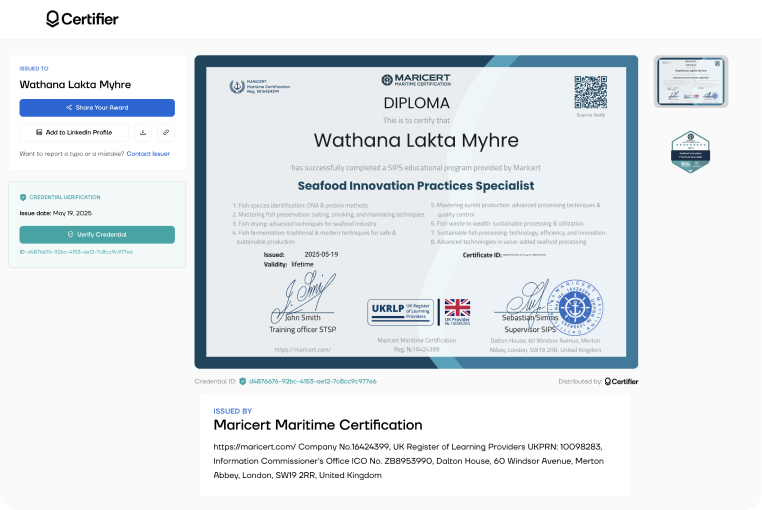Image resolution: width=762 pixels, height=510 pixels.
Task: Click the UKRLP register logo on certificate
Action: tap(400, 312)
